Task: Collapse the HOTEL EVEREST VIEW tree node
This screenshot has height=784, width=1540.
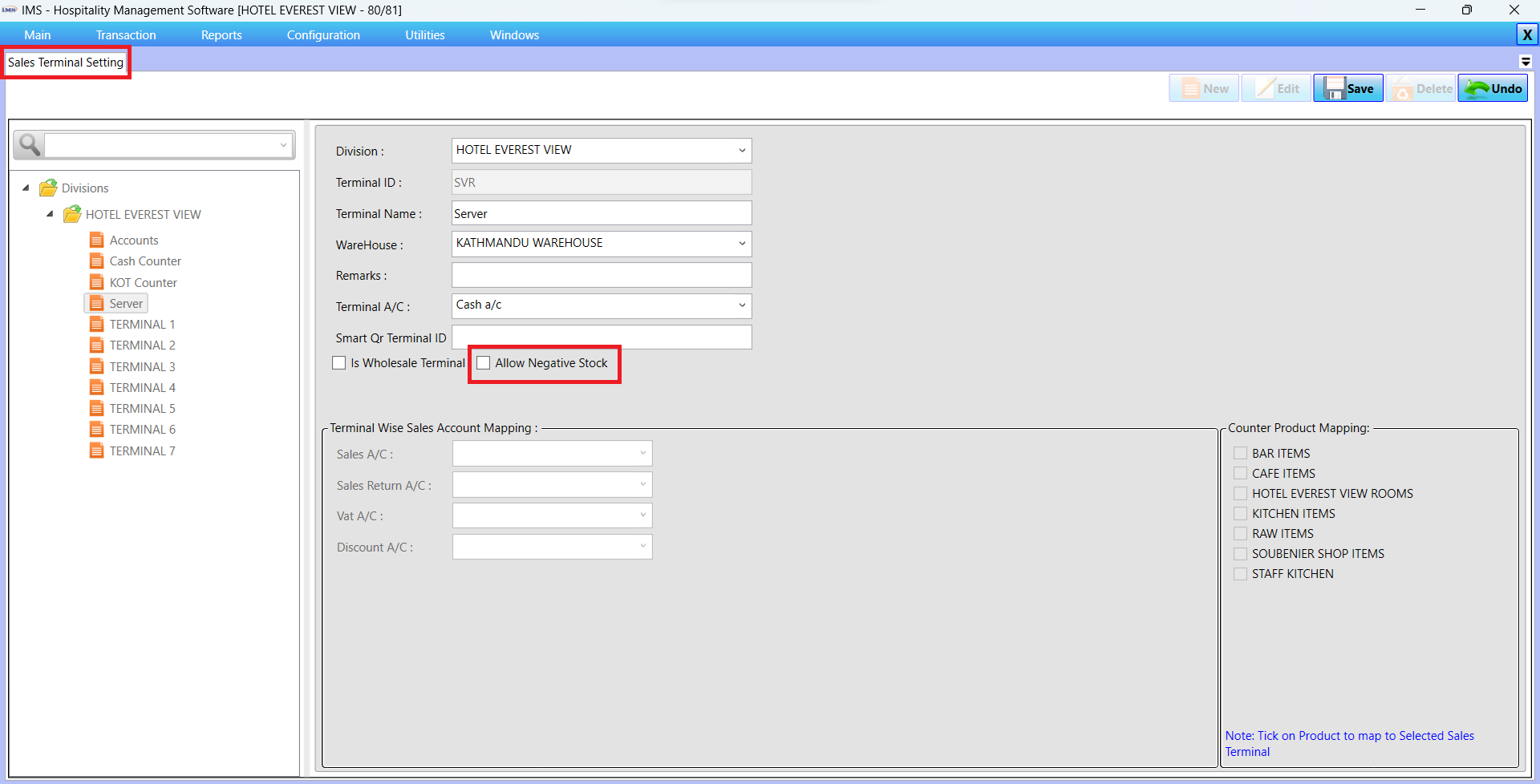Action: click(x=50, y=214)
